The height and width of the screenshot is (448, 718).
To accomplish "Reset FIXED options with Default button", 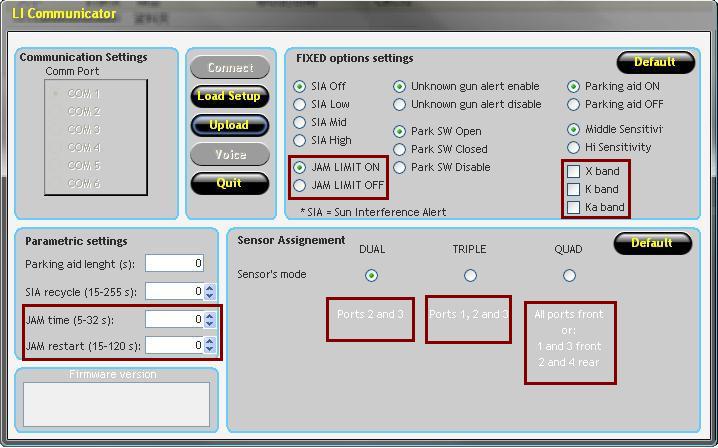I will click(654, 62).
